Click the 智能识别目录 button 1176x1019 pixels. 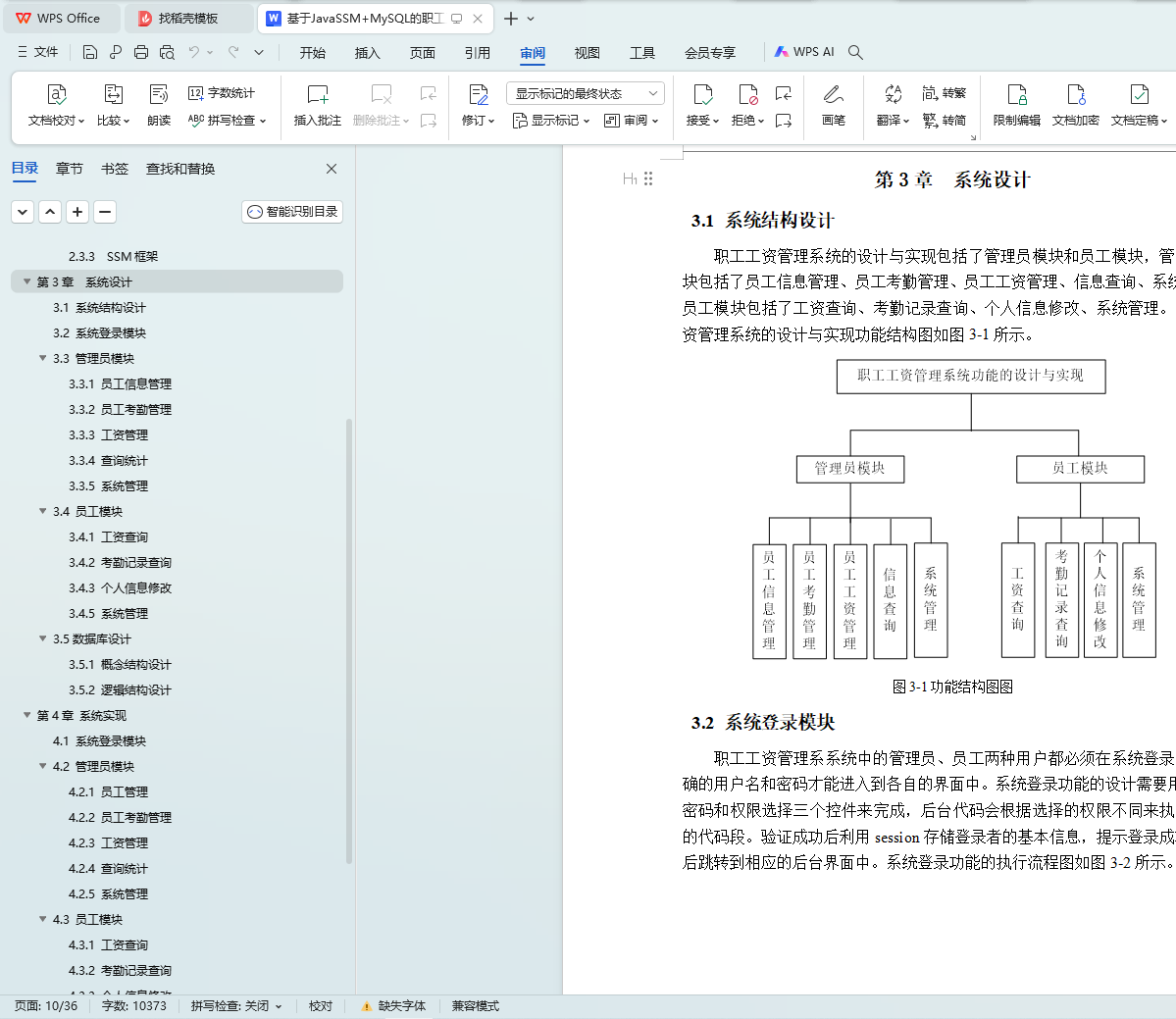(292, 212)
